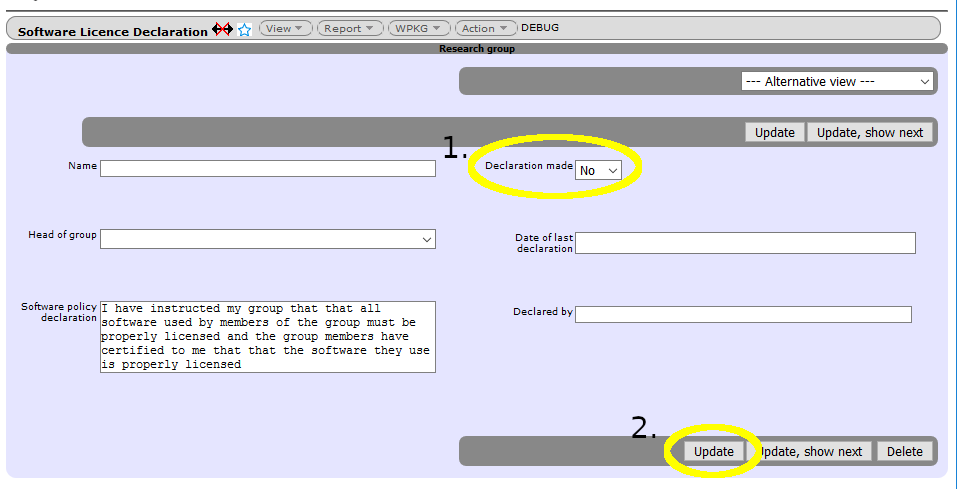Click into the Name input field
Viewport: 957px width, 489px height.
click(268, 168)
